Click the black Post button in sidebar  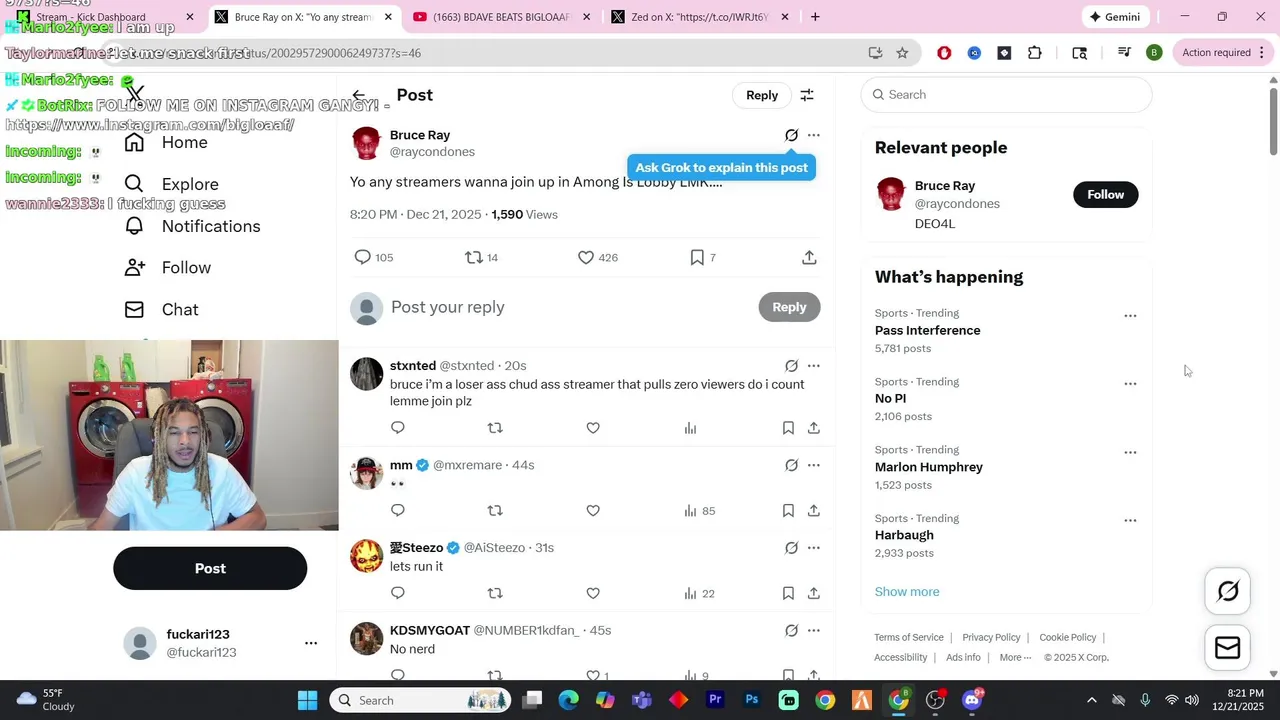pos(210,568)
